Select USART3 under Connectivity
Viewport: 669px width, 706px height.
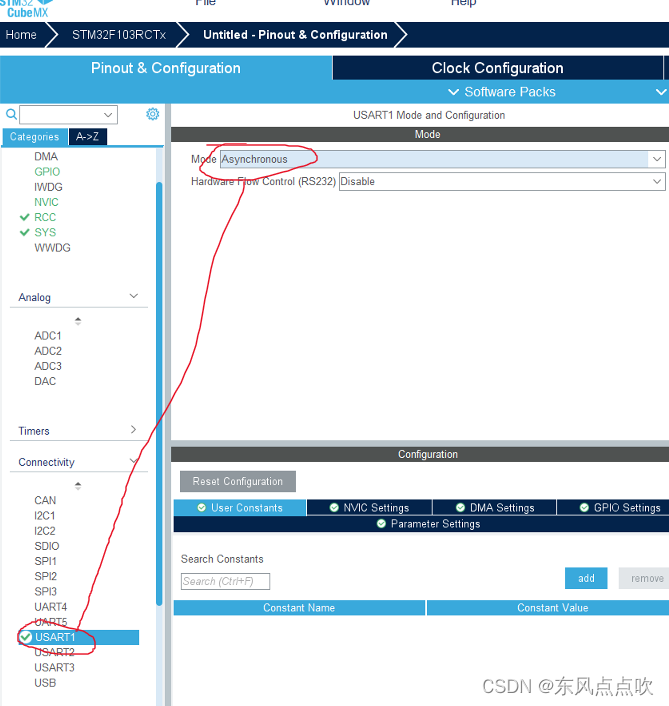[x=54, y=667]
